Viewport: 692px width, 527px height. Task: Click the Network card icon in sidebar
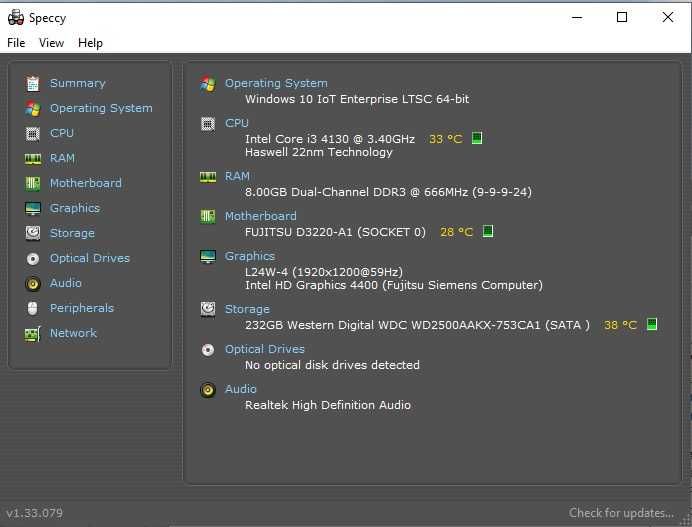(x=33, y=334)
